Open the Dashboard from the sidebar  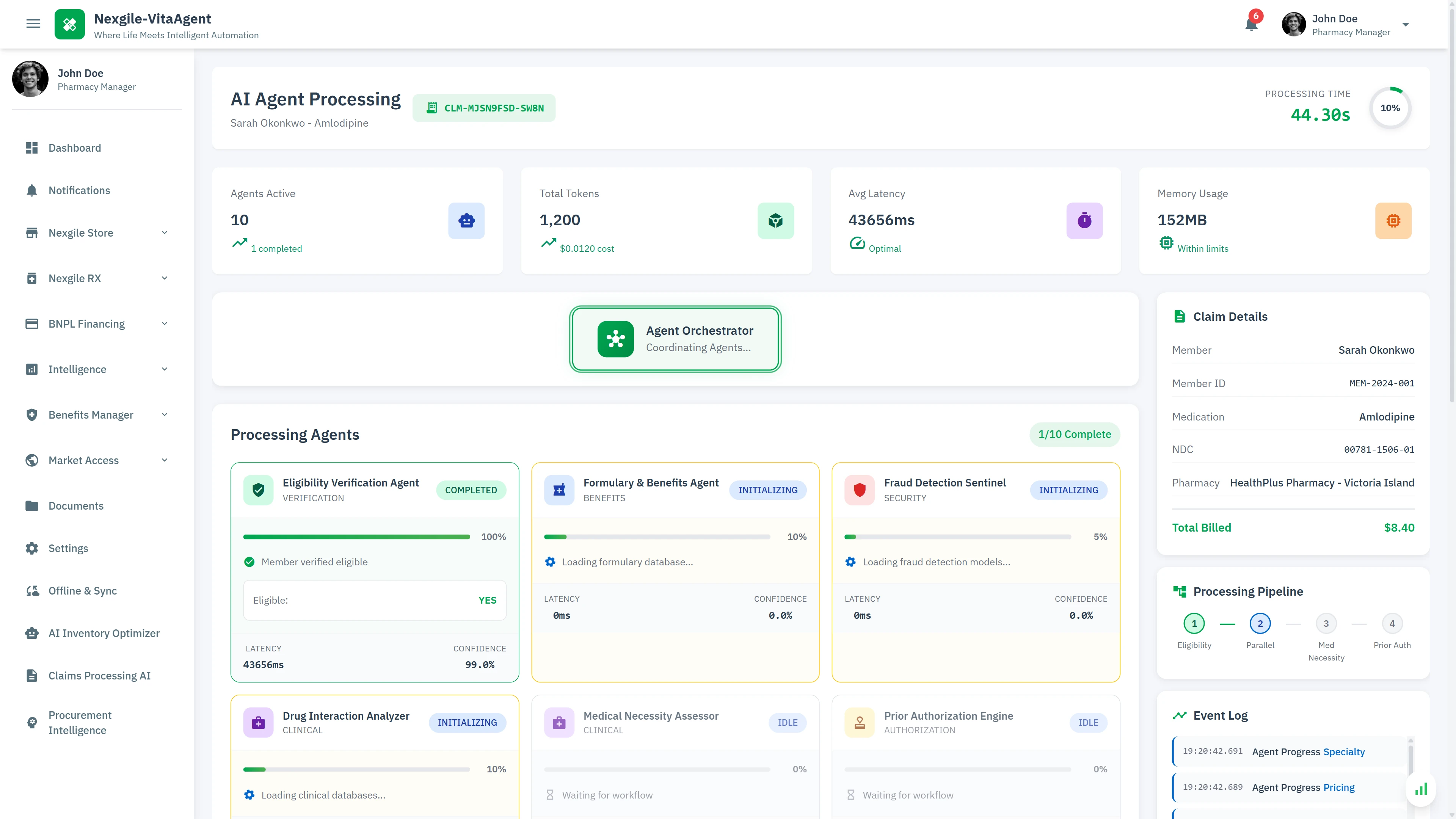click(x=75, y=147)
